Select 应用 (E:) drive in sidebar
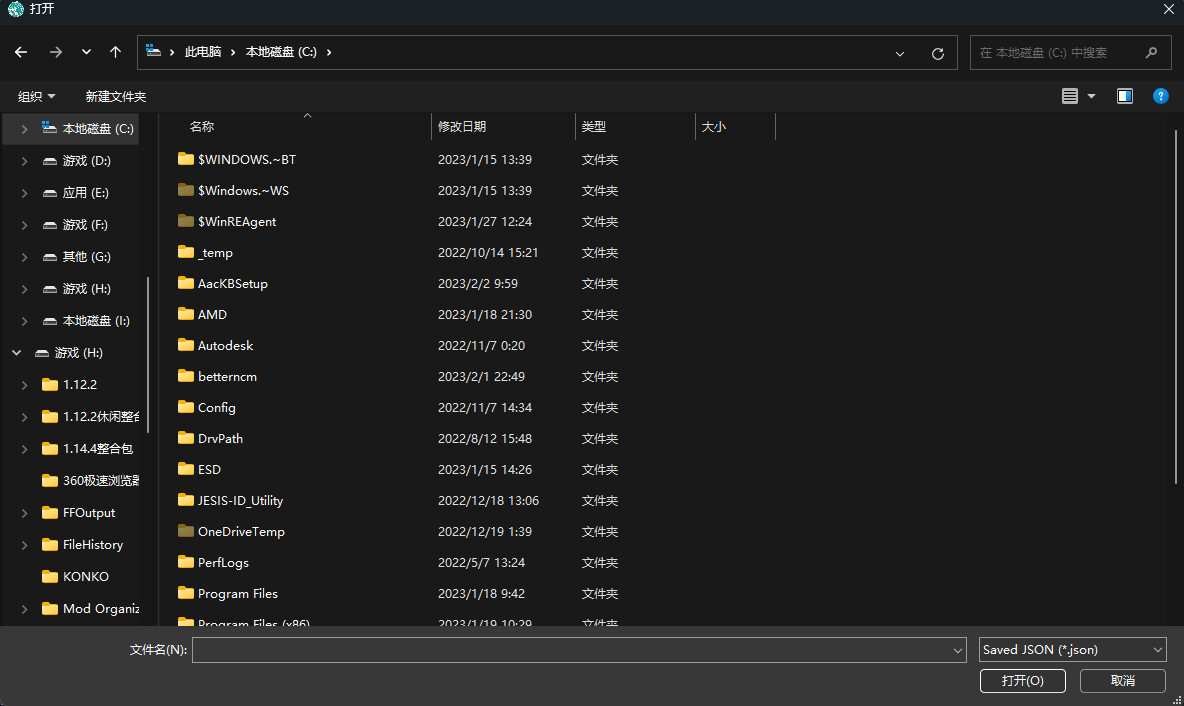 85,193
